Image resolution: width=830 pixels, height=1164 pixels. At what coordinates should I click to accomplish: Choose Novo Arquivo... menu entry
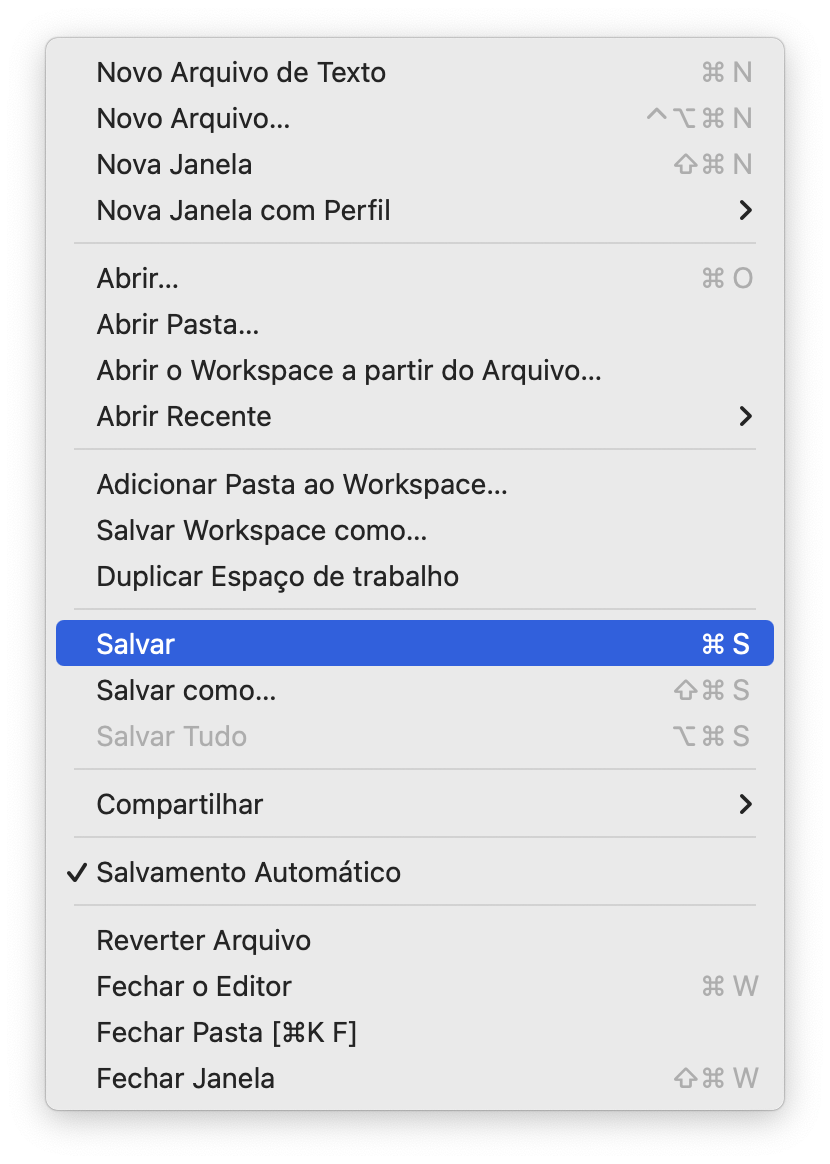click(x=193, y=118)
